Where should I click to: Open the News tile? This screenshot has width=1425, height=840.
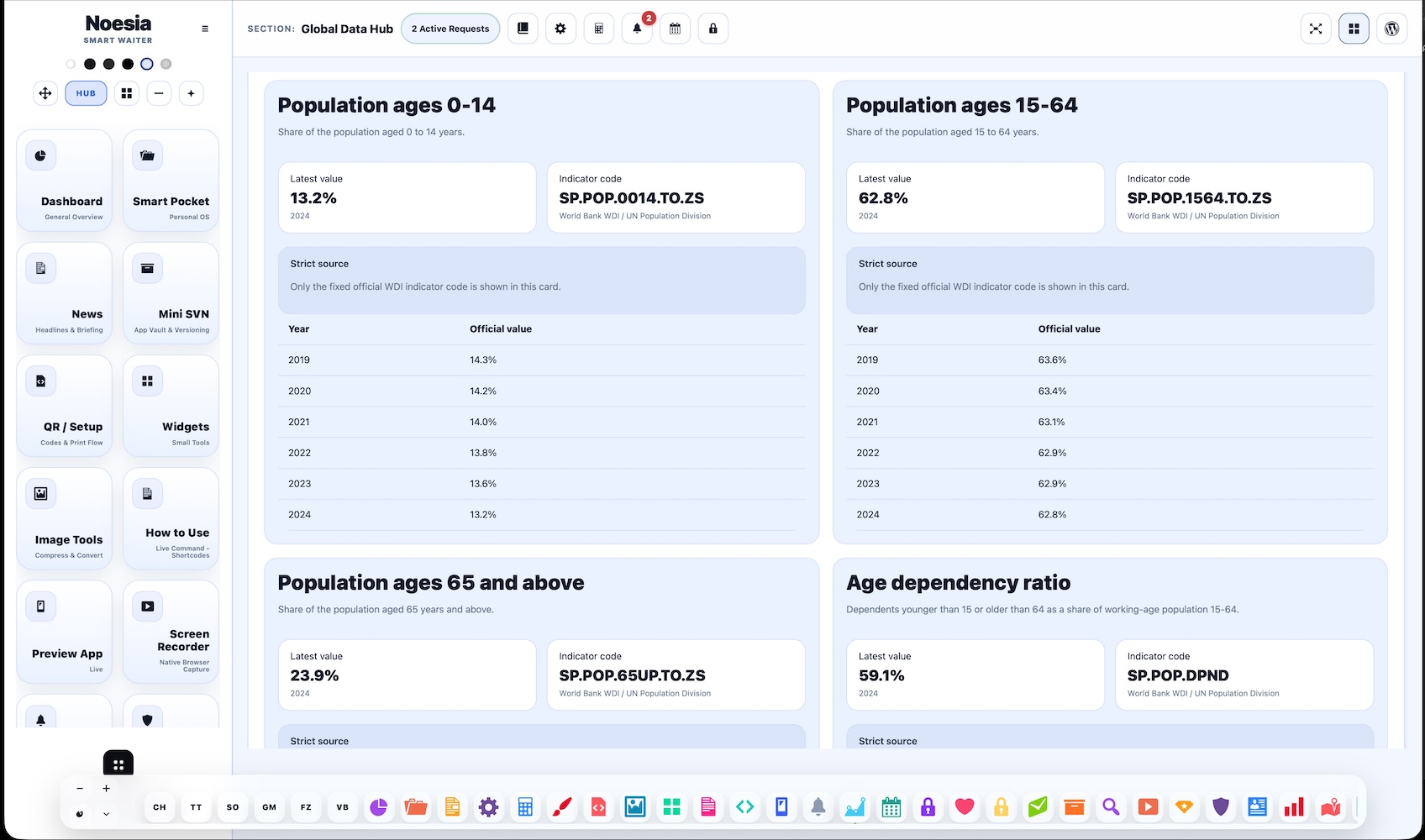click(64, 293)
